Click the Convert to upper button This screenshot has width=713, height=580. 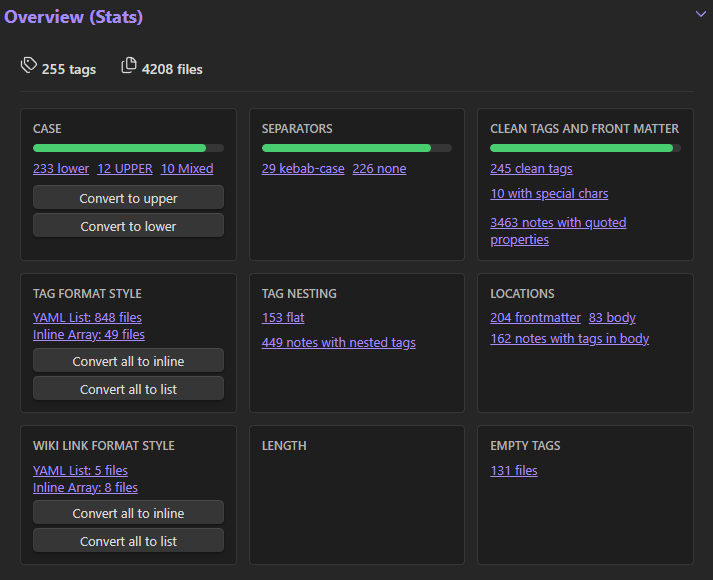click(128, 197)
